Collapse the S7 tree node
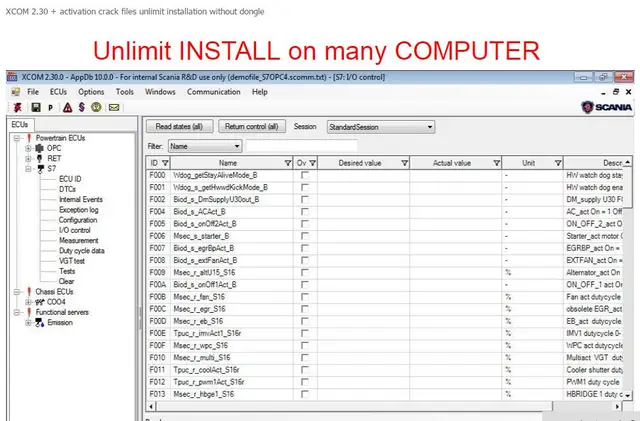Image resolution: width=640 pixels, height=421 pixels. point(28,169)
